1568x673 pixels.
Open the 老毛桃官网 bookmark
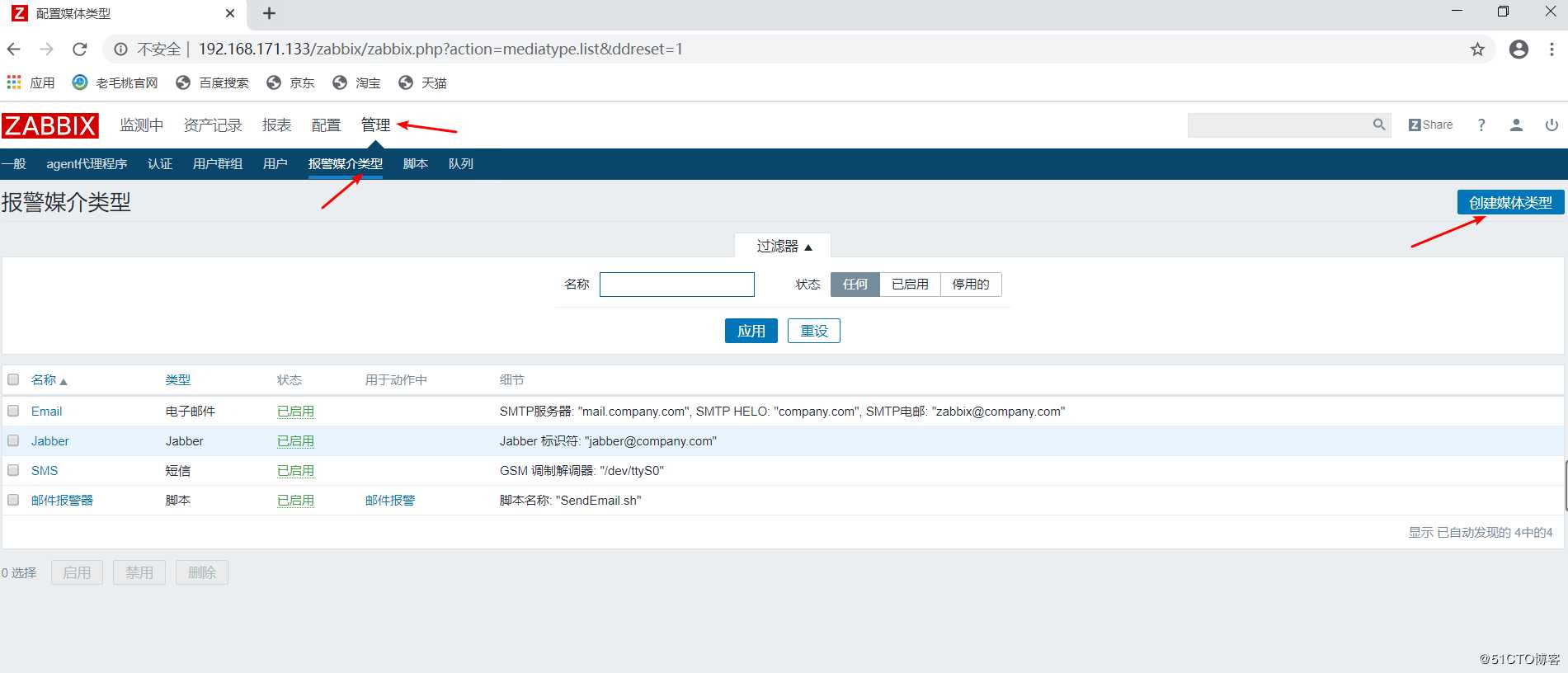pyautogui.click(x=115, y=82)
